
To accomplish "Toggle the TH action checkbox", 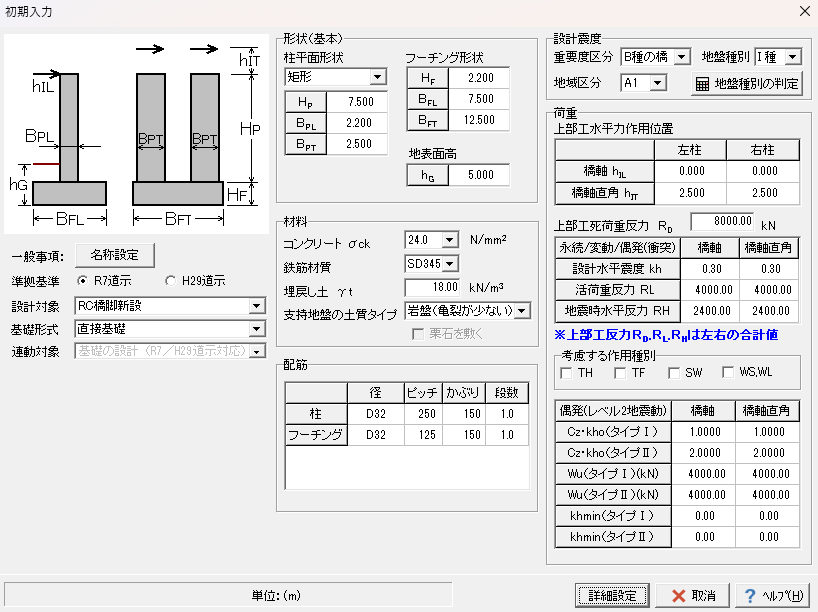I will (566, 373).
